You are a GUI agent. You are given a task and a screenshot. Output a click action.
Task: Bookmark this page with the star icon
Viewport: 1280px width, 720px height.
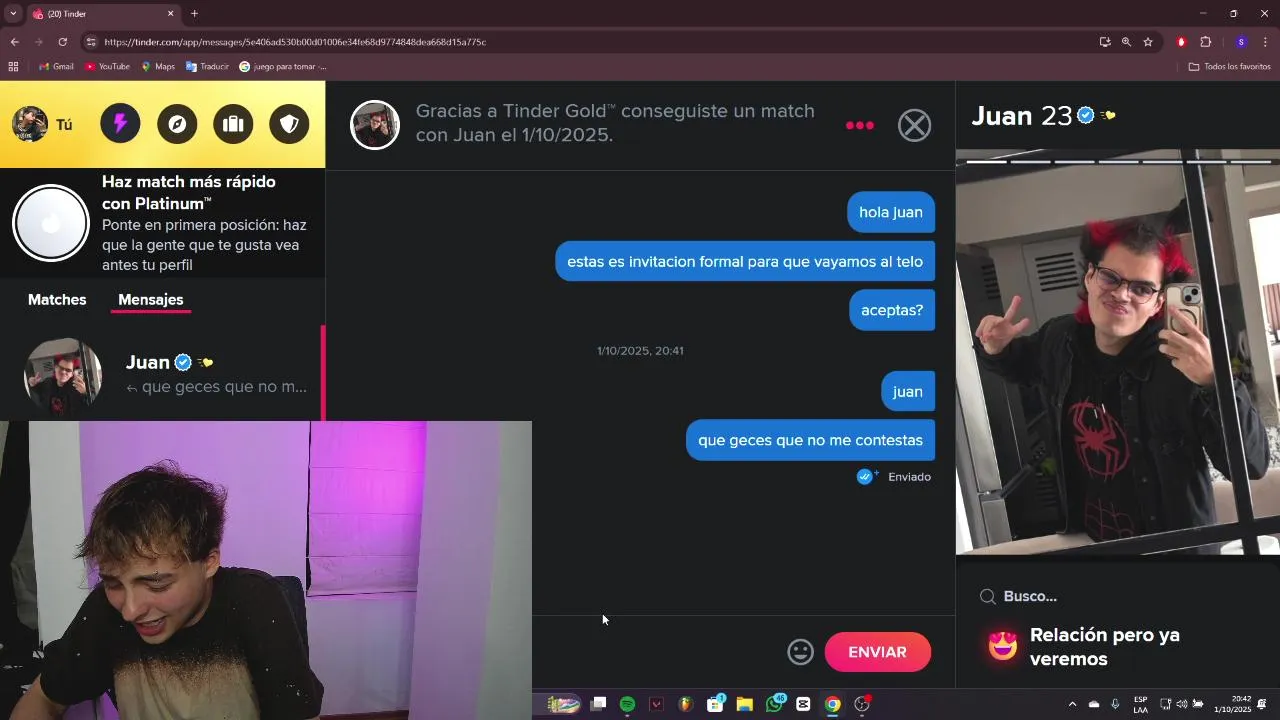click(1148, 42)
